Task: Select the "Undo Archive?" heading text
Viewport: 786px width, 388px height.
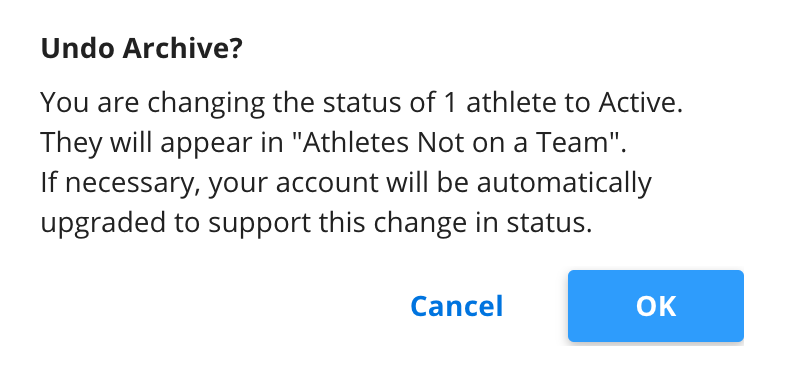Action: [x=141, y=49]
